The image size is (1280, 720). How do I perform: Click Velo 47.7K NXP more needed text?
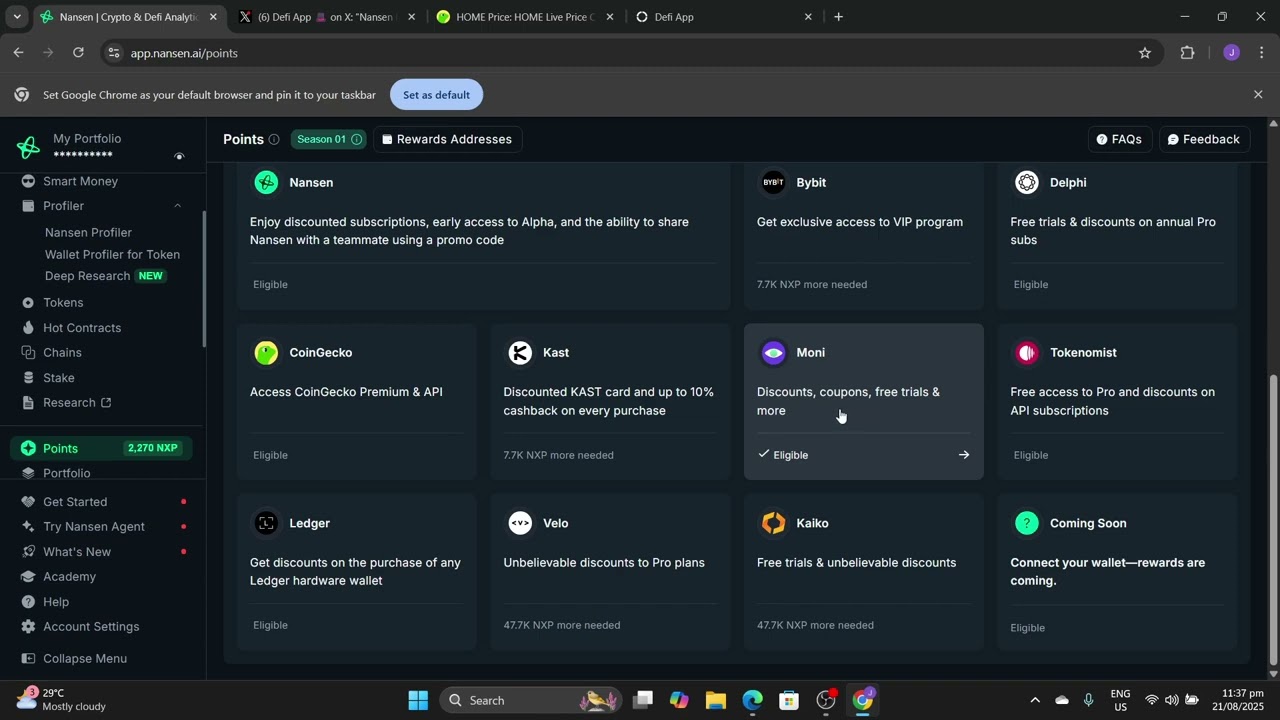click(562, 625)
